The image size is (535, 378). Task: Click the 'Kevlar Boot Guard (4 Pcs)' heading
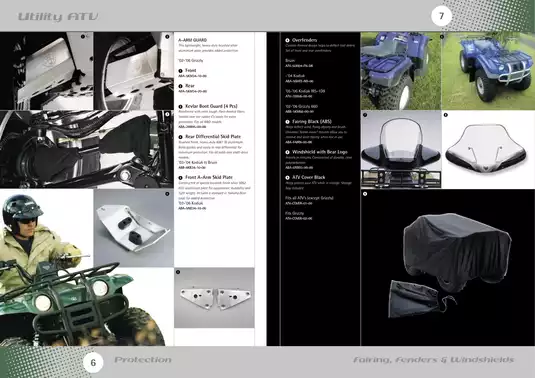coord(211,106)
